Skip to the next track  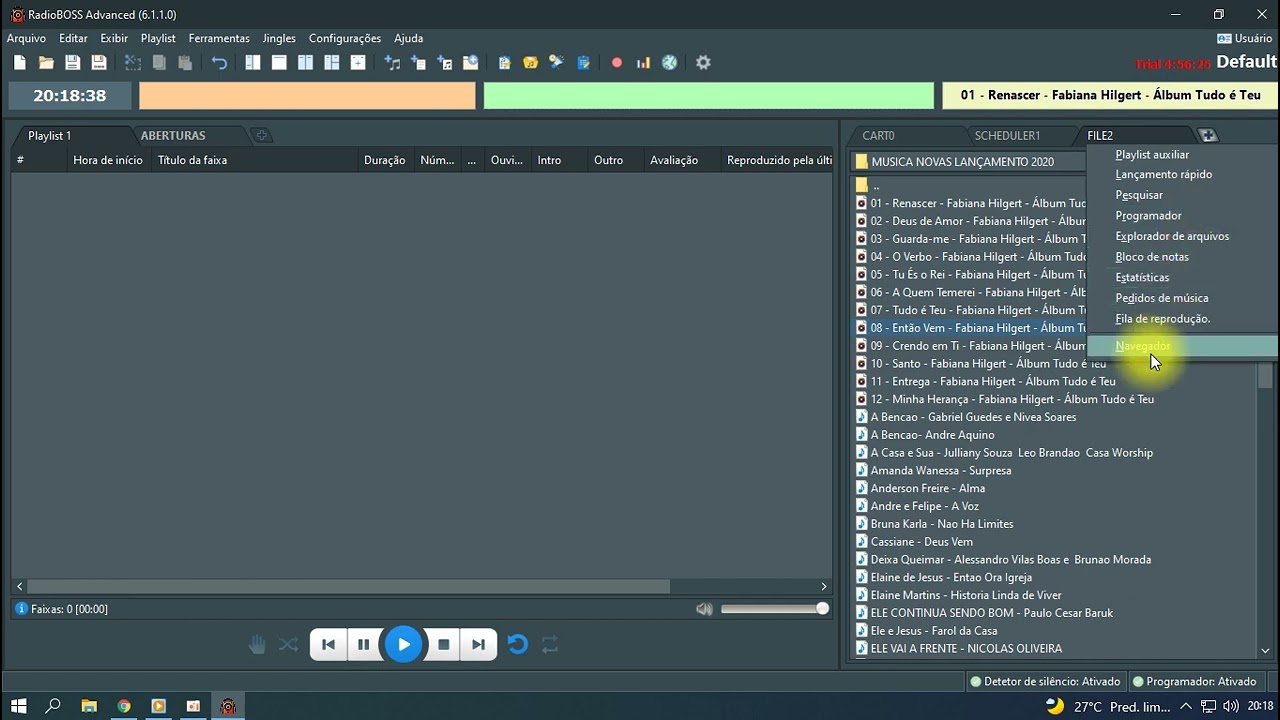point(478,644)
